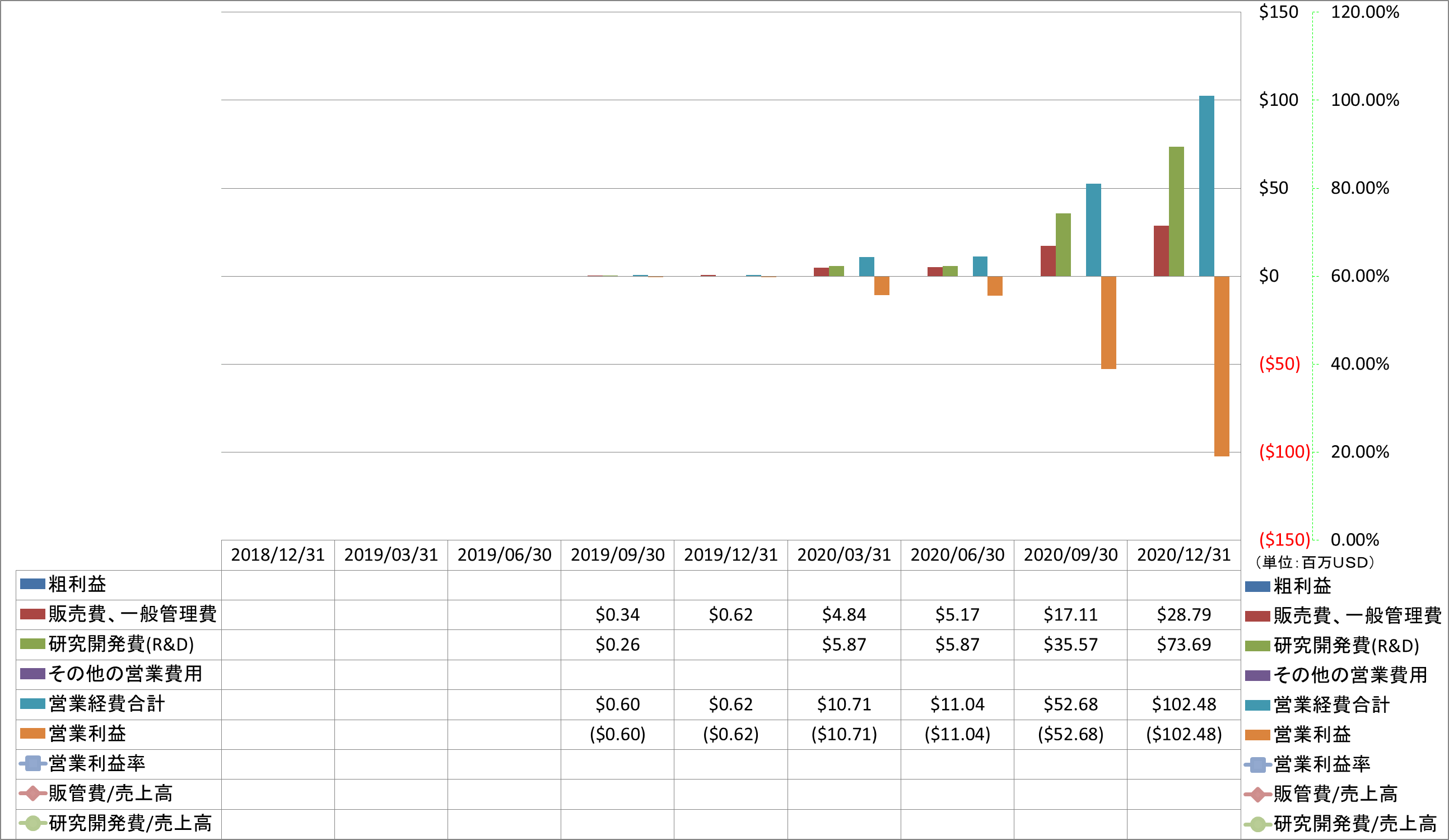Click the red 2020/12/31 販売費 bar

click(1161, 251)
